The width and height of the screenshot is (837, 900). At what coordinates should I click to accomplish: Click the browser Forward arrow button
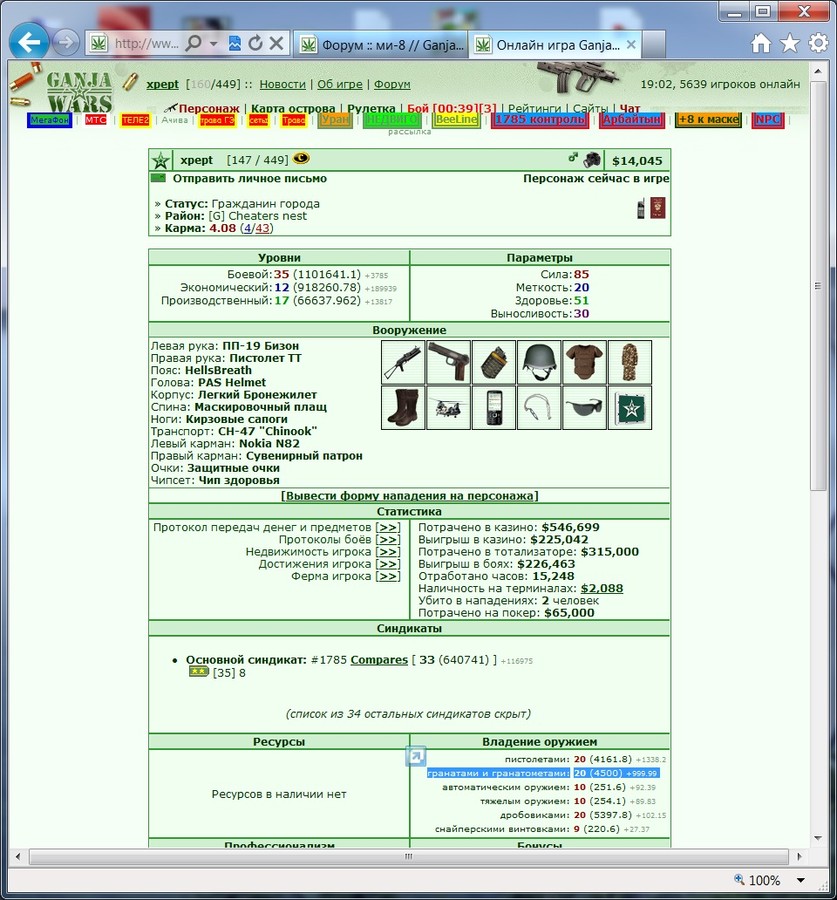65,42
